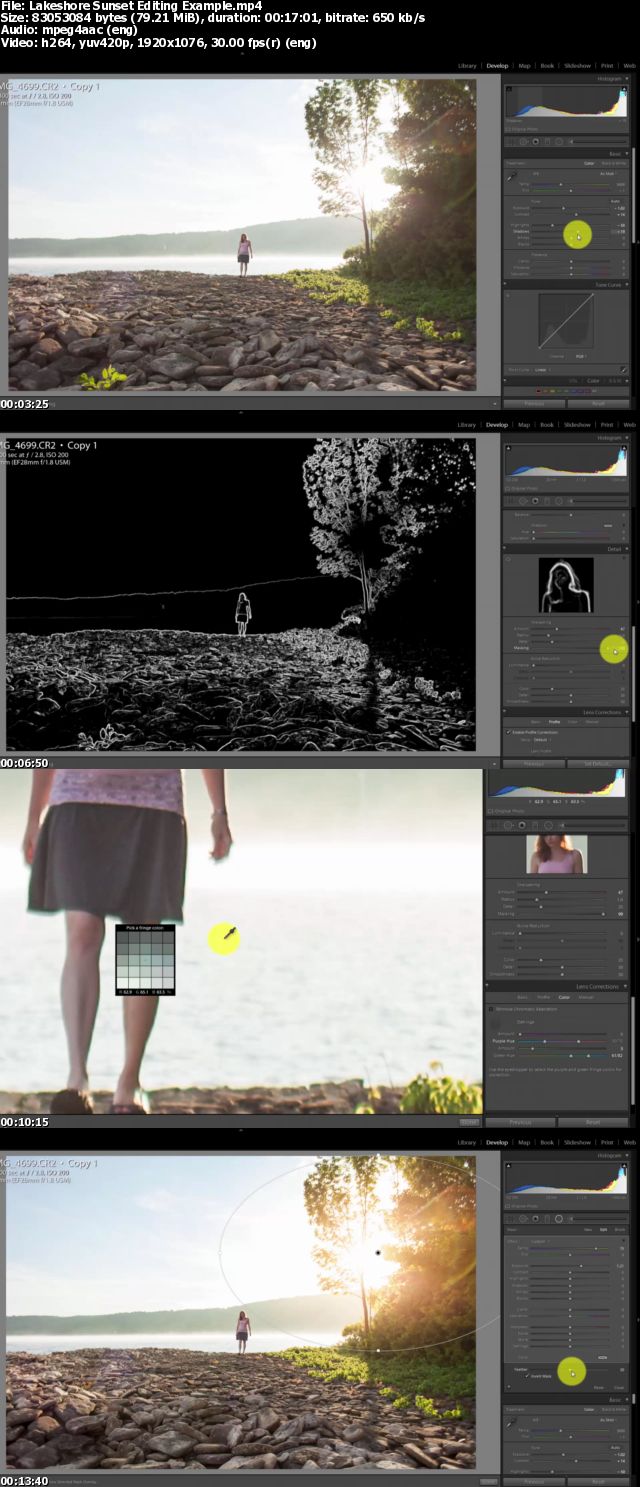The width and height of the screenshot is (640, 1487).
Task: Select the Crop tool in the 00:03:25 frame
Action: [x=509, y=141]
